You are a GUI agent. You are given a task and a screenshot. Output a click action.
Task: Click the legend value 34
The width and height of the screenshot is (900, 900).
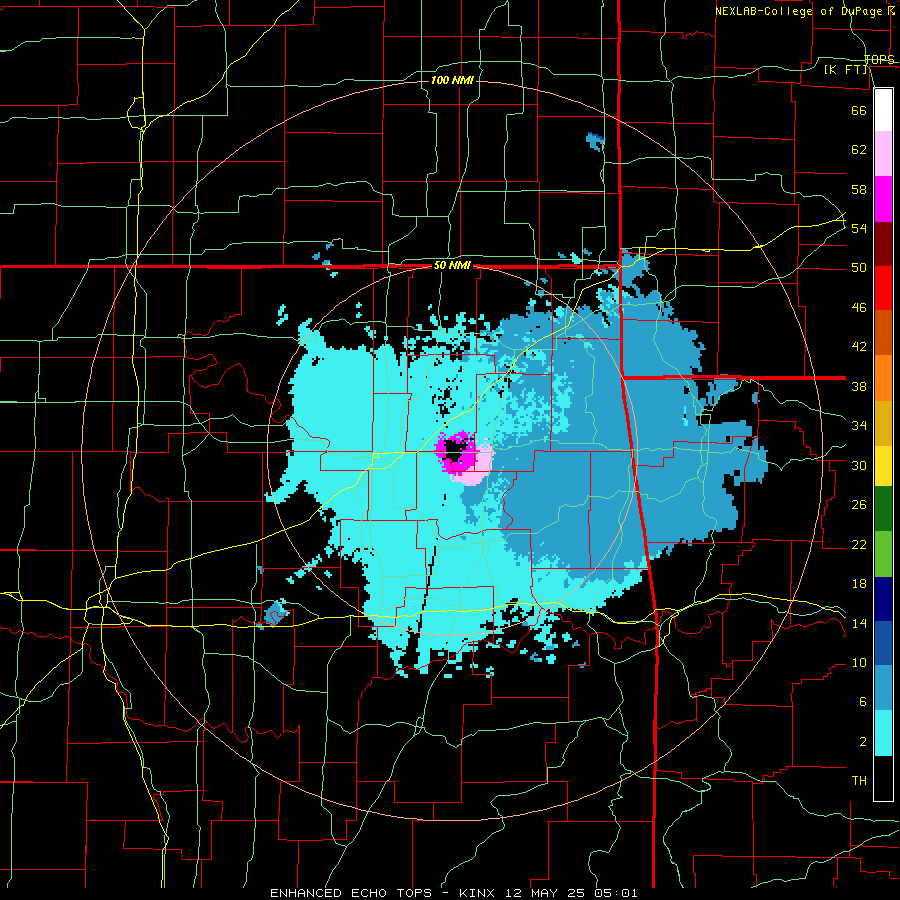tap(859, 426)
